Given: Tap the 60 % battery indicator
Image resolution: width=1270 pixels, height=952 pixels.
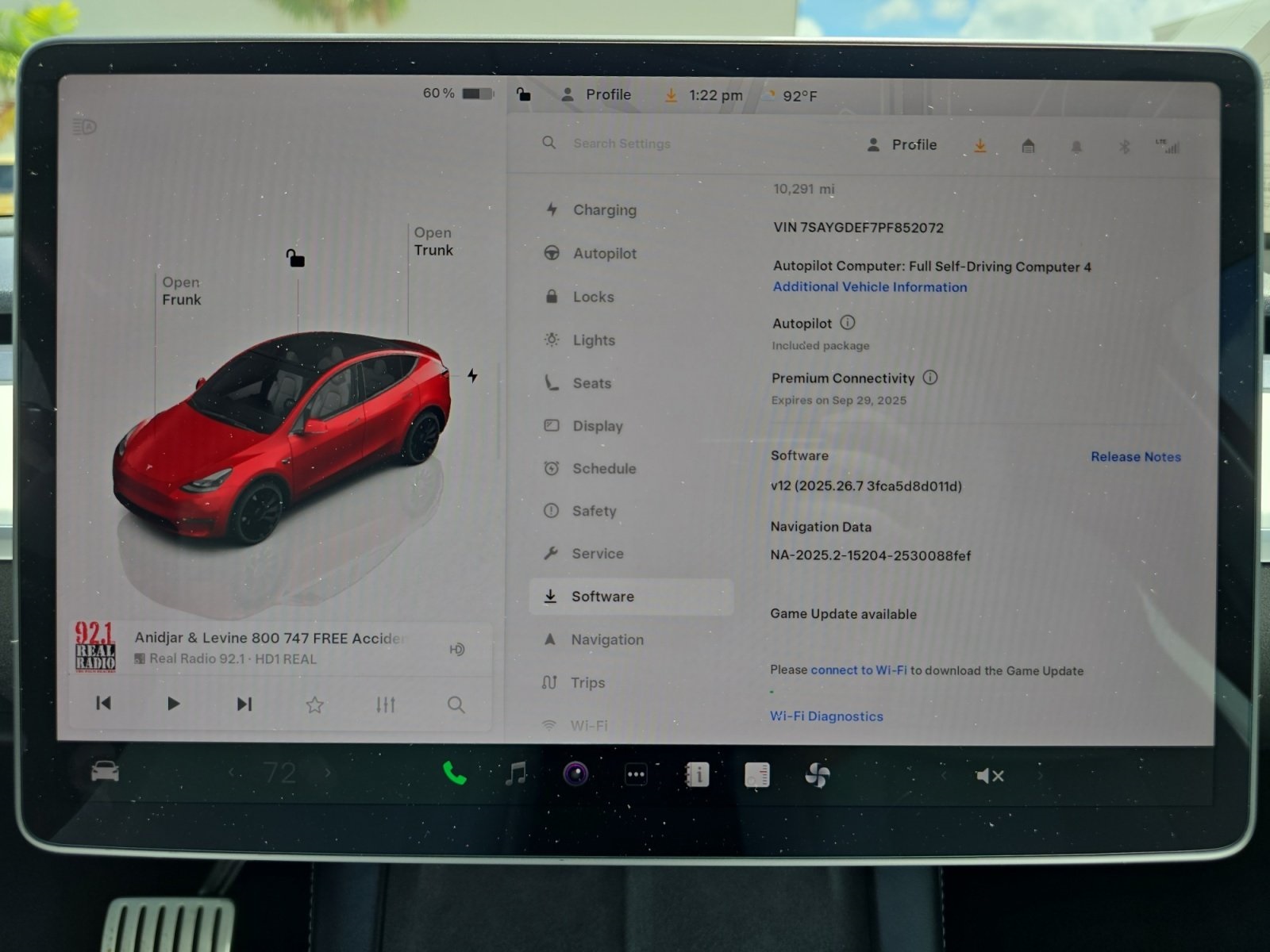Looking at the screenshot, I should click(458, 94).
